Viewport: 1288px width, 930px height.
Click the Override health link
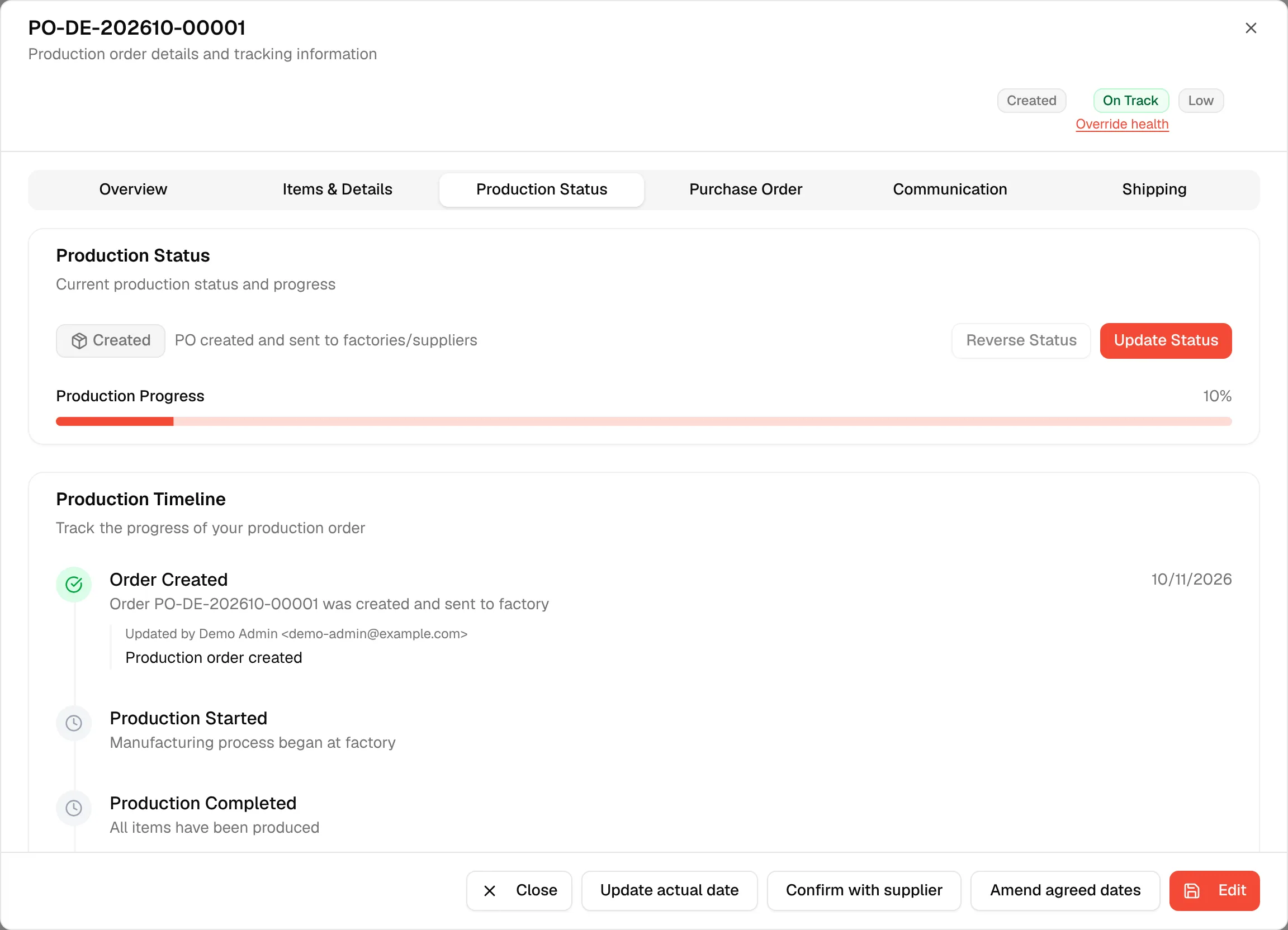[x=1121, y=124]
